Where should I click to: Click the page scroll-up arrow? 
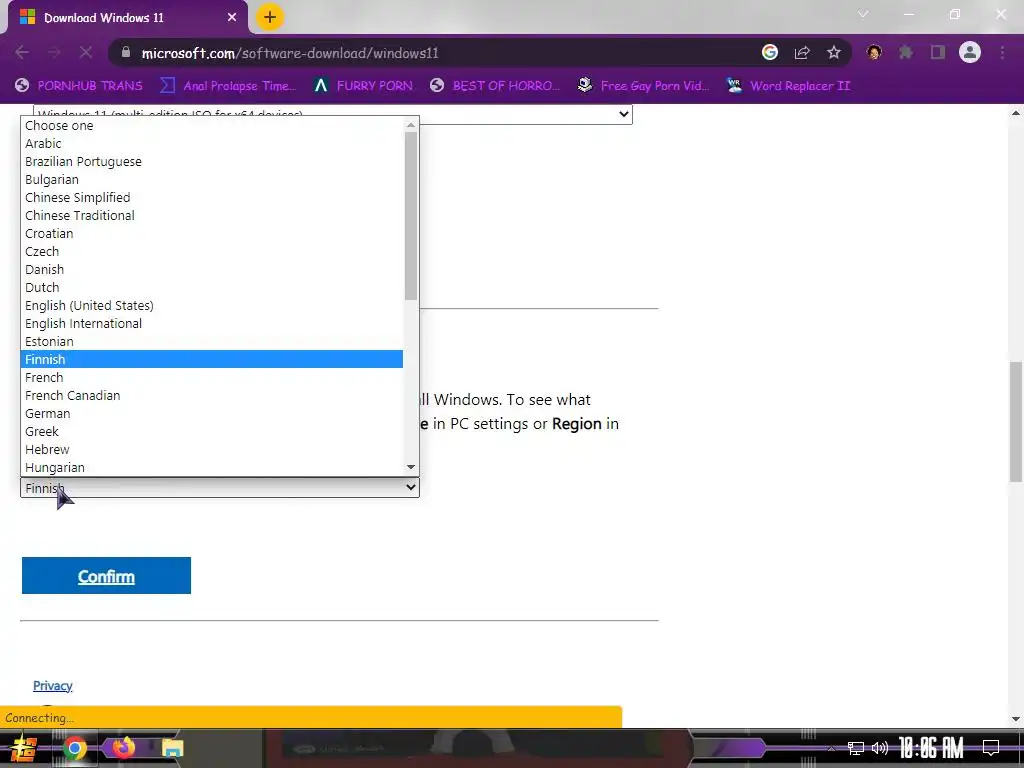(x=1016, y=113)
